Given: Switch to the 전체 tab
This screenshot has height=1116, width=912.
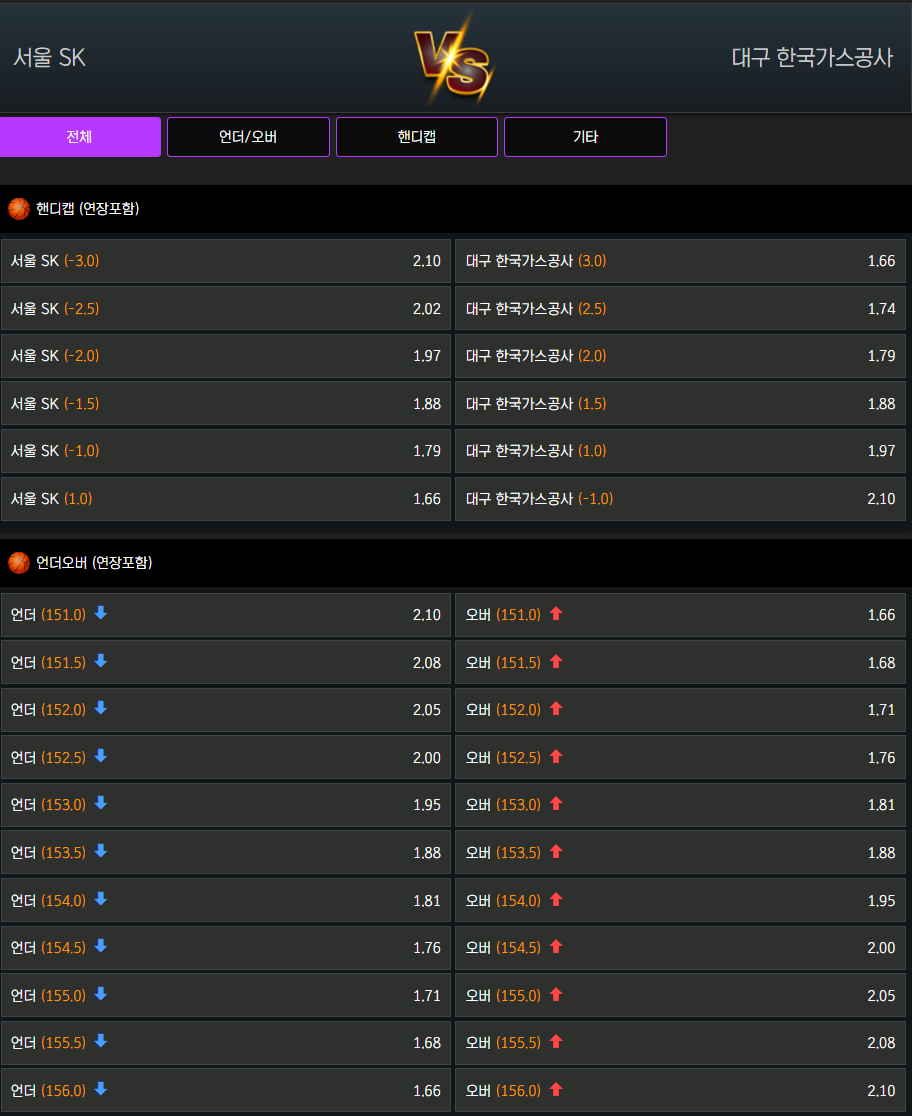Looking at the screenshot, I should tap(80, 137).
